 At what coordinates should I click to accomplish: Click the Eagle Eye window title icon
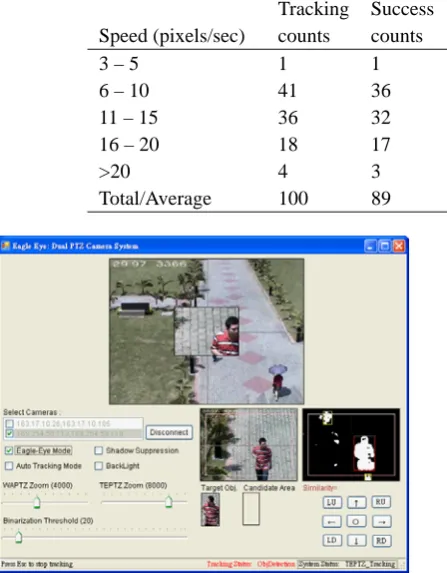pyautogui.click(x=5, y=246)
